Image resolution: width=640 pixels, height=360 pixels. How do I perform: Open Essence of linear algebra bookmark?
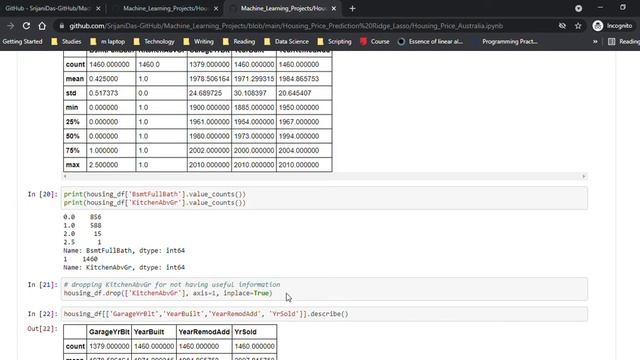tap(430, 42)
